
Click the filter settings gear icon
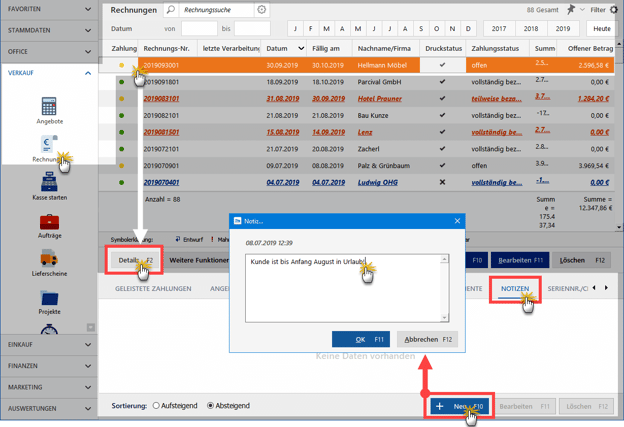(x=614, y=10)
